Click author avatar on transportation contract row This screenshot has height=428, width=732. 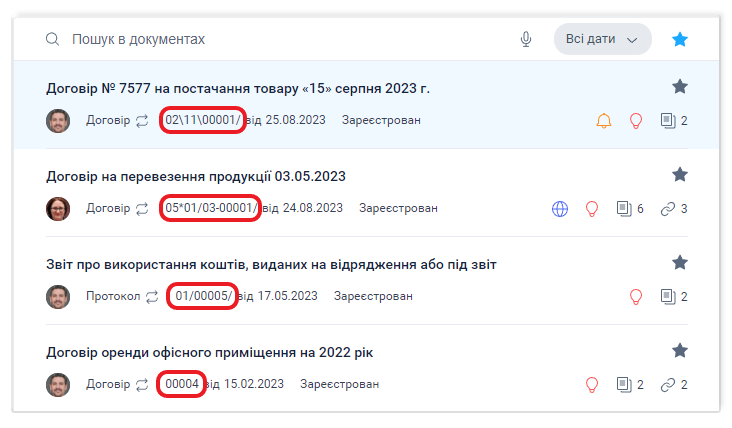tap(58, 209)
